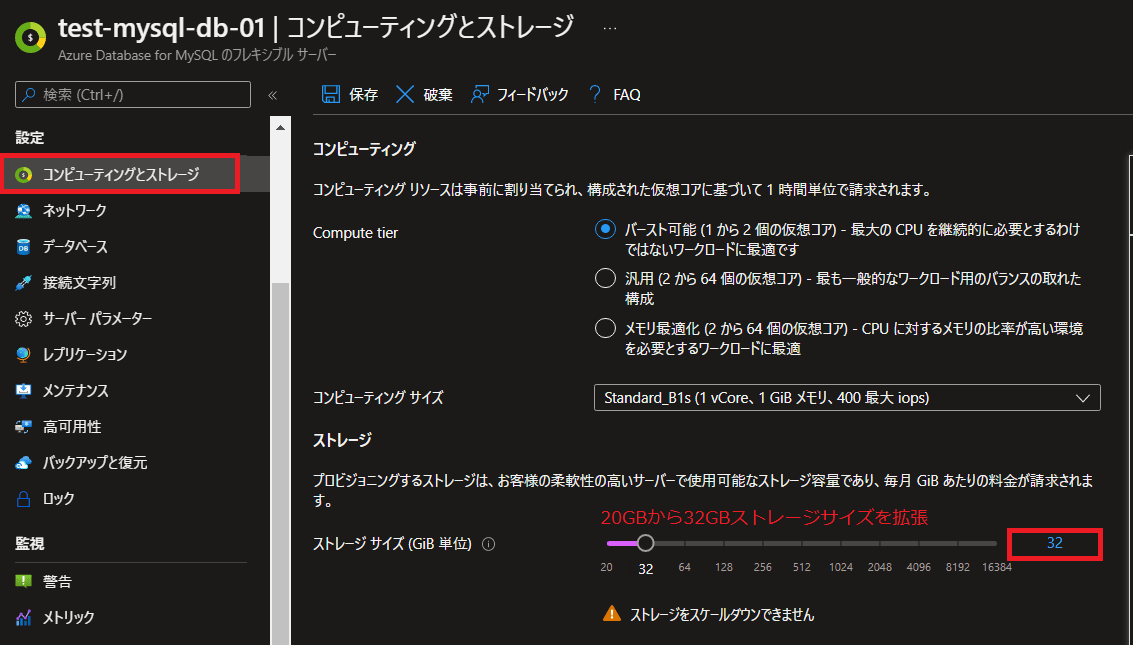The height and width of the screenshot is (645, 1133).
Task: Click the サーバー パラメーター gear icon
Action: [x=24, y=319]
